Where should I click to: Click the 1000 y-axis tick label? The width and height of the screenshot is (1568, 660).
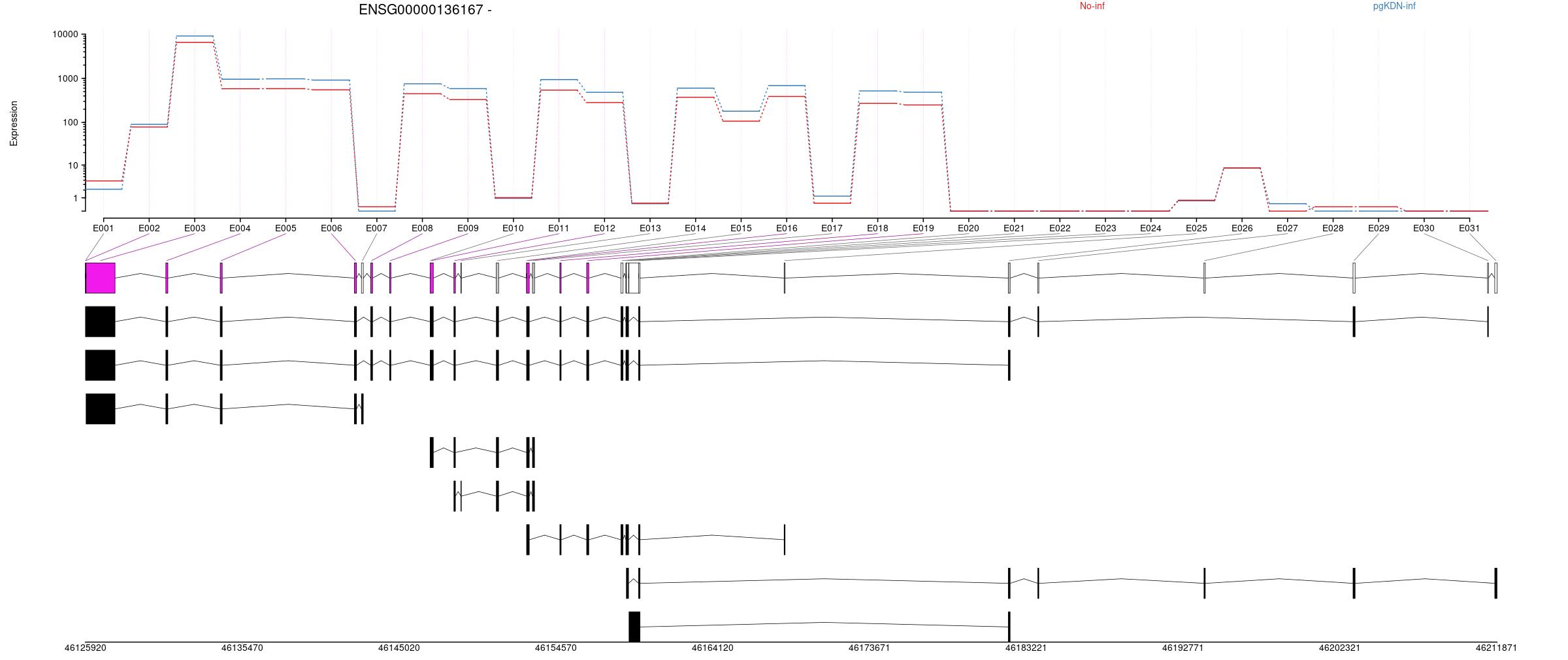[x=68, y=78]
